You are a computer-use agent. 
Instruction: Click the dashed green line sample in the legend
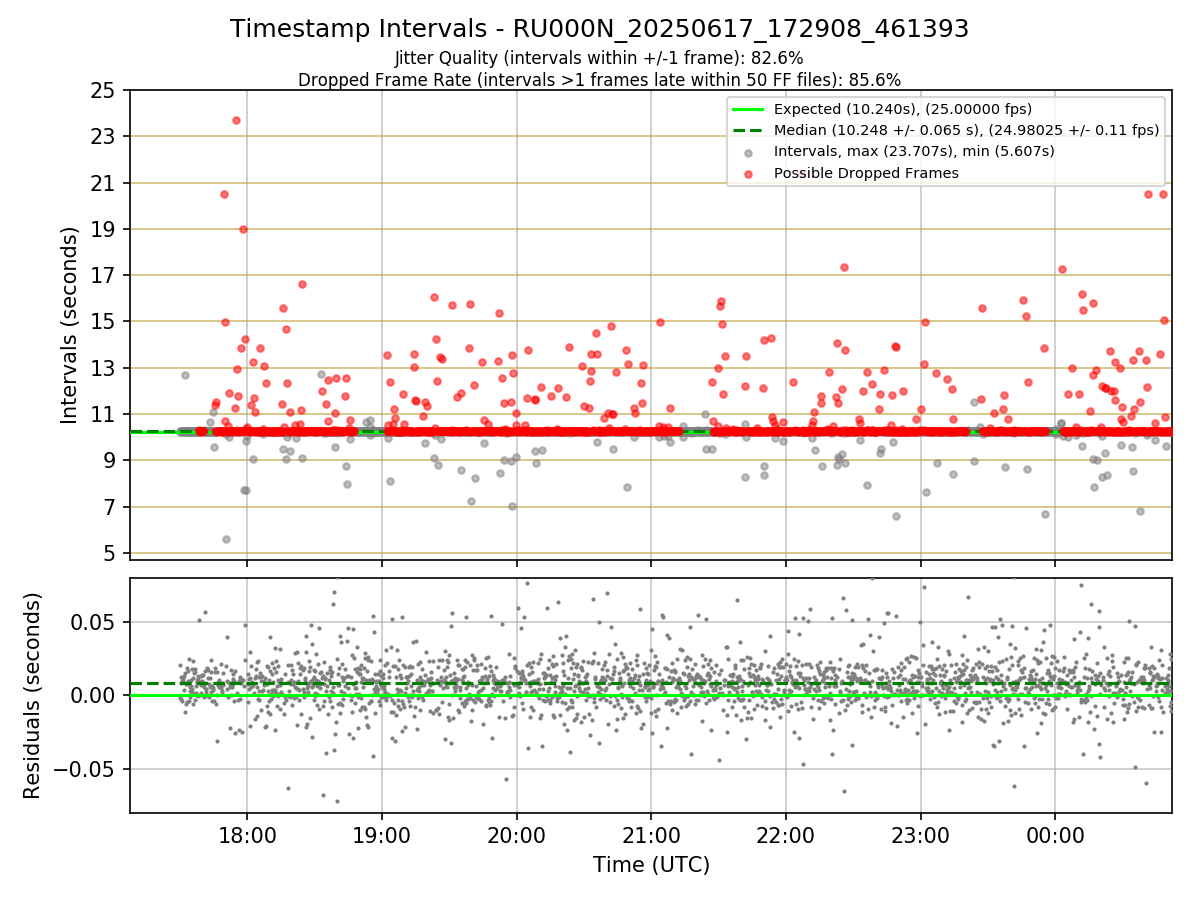tap(749, 130)
